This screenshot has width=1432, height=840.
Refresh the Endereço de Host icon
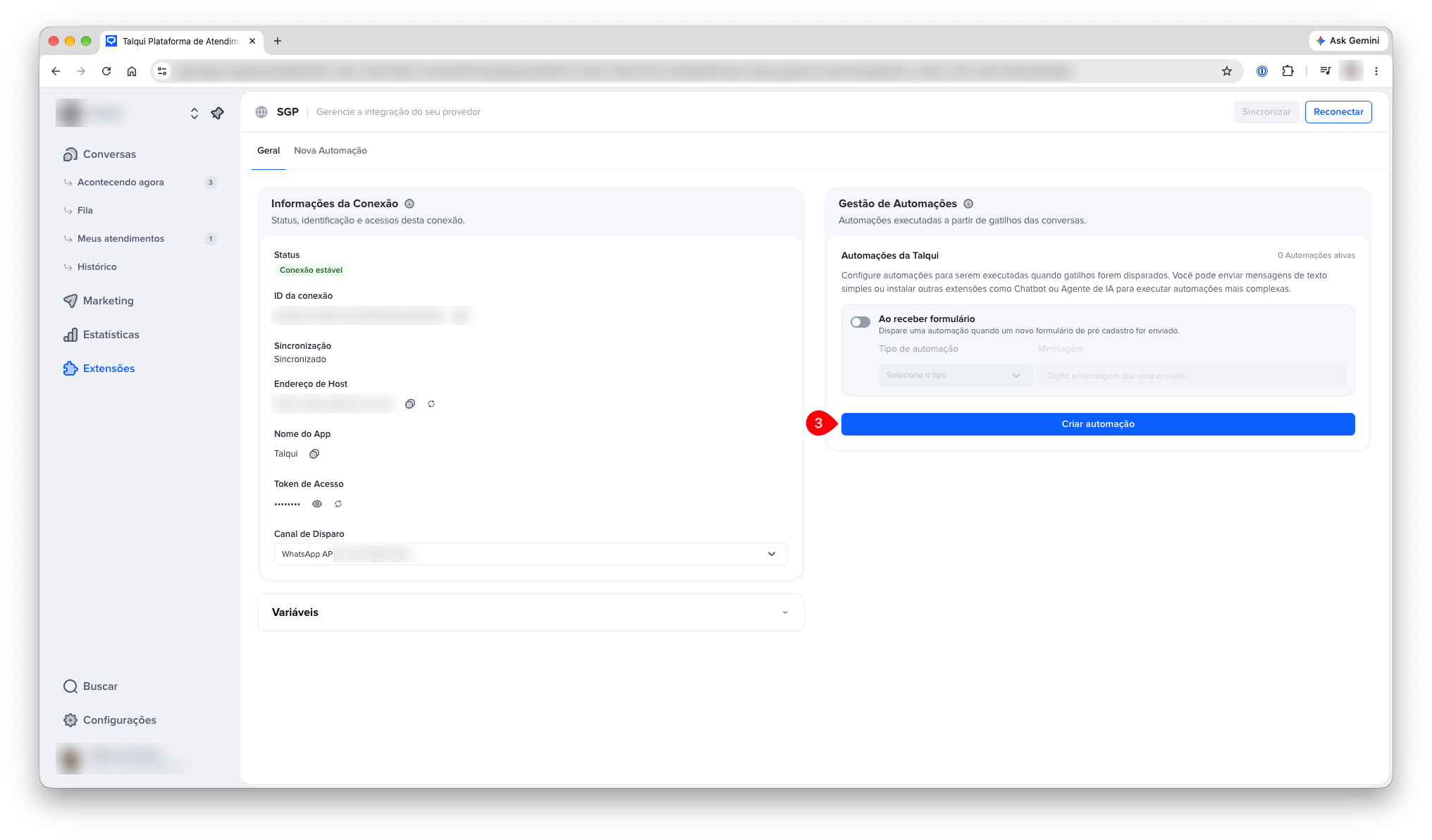click(x=431, y=404)
